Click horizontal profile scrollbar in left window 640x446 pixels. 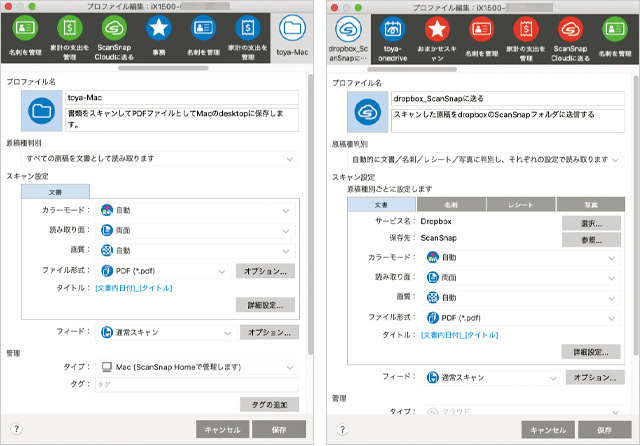click(163, 68)
